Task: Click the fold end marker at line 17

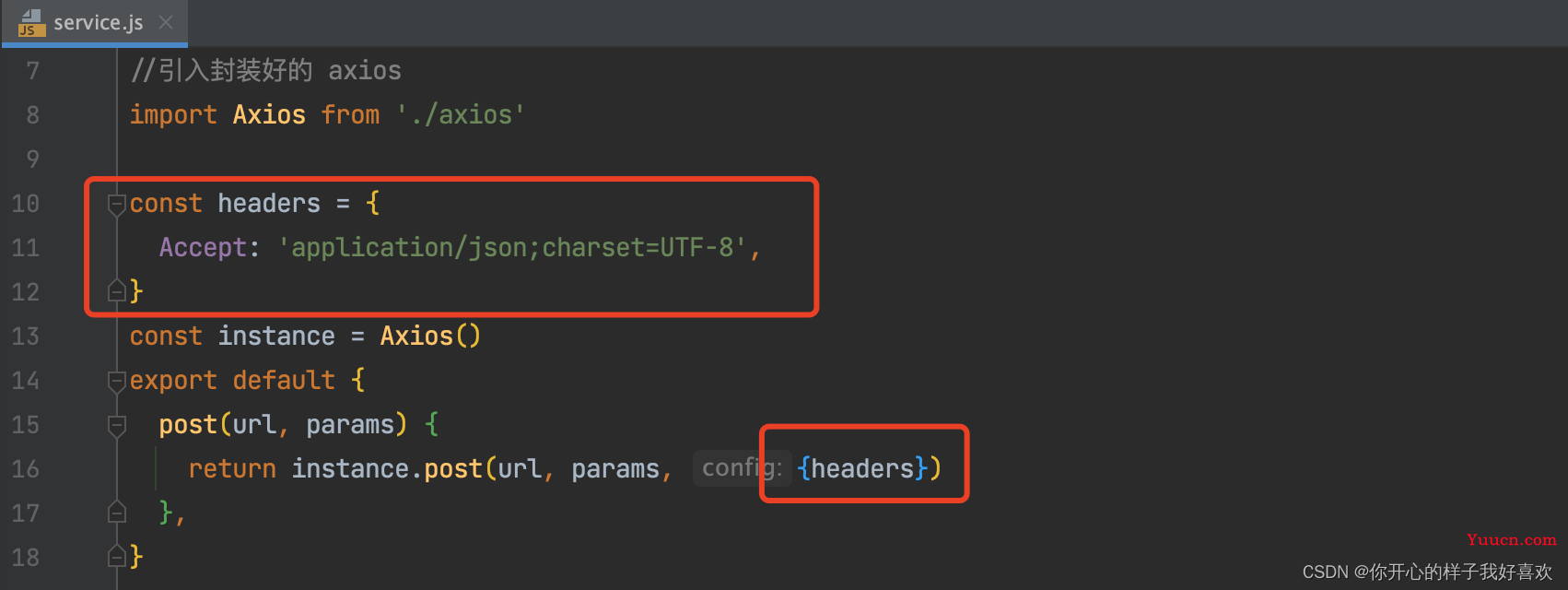Action: [x=117, y=512]
